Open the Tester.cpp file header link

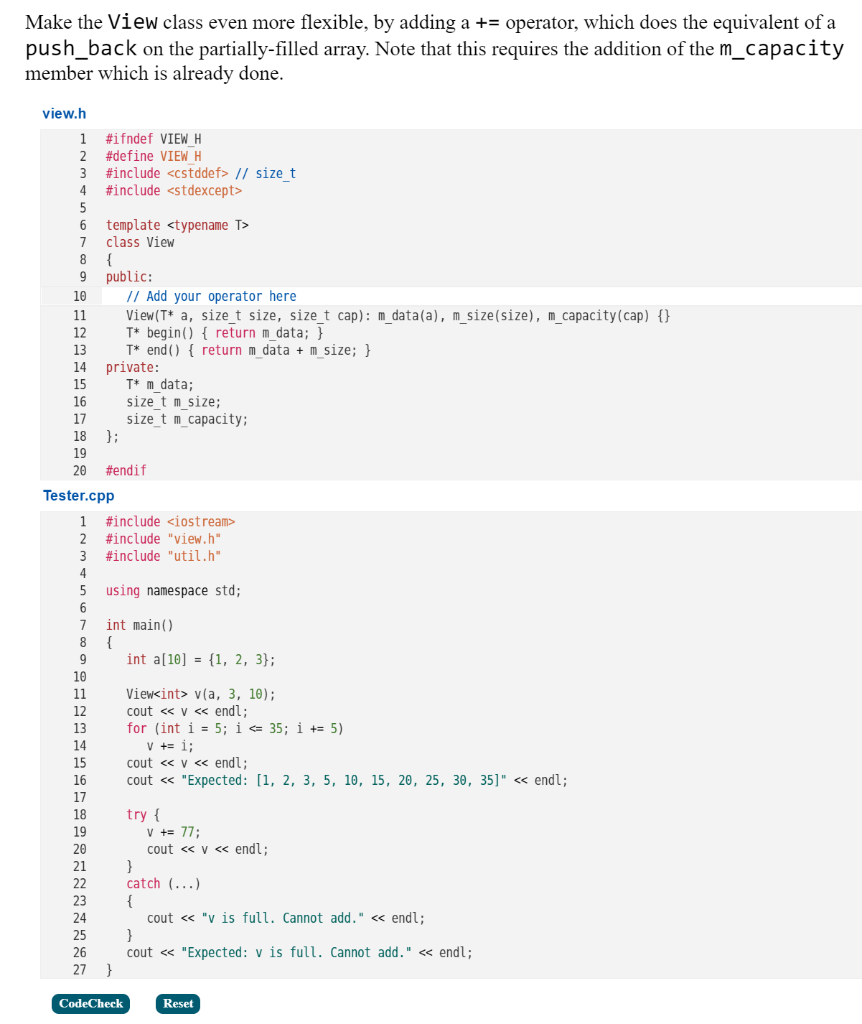pyautogui.click(x=78, y=495)
